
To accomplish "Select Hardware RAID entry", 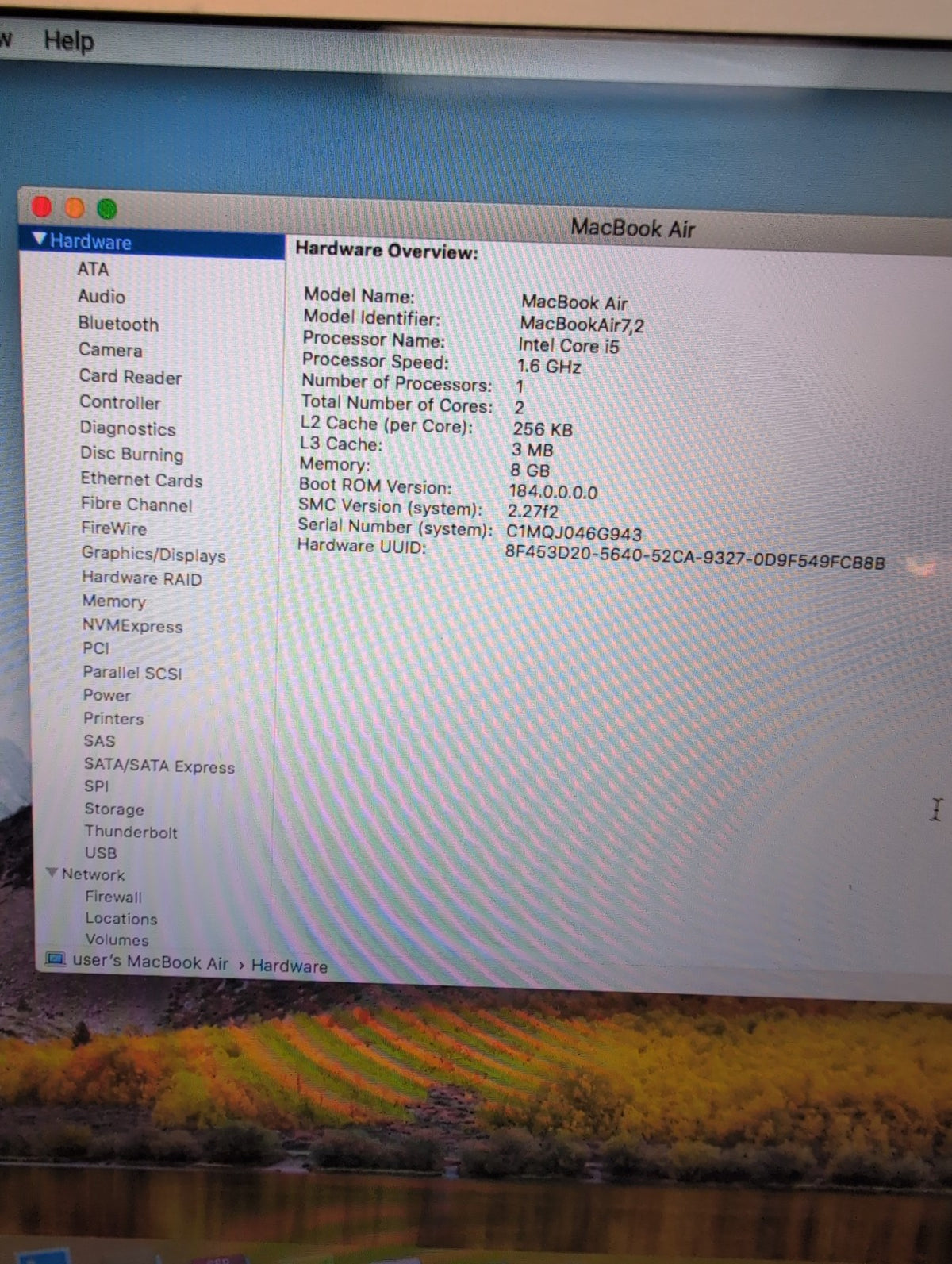I will coord(142,578).
